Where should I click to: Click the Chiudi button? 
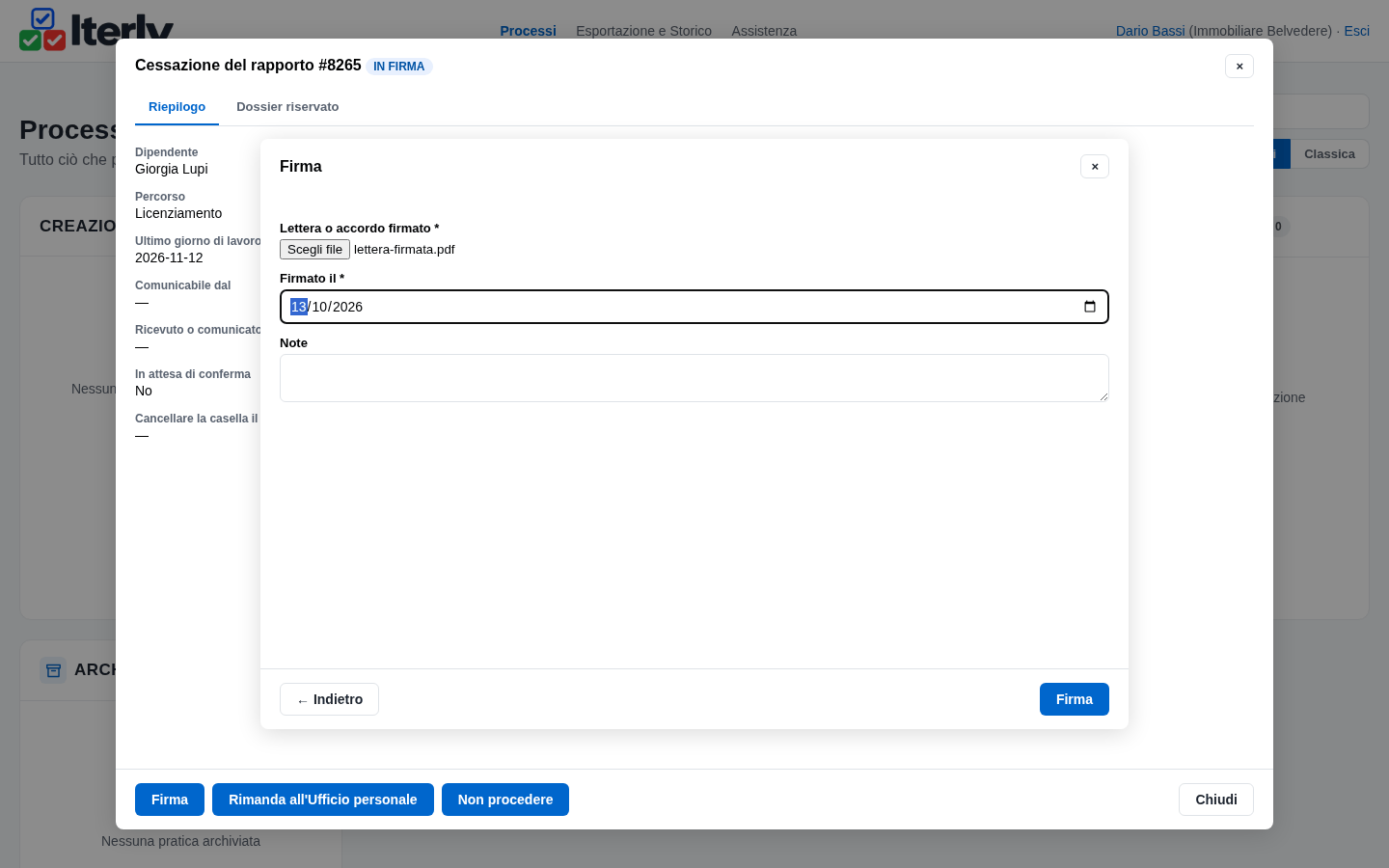click(x=1216, y=800)
